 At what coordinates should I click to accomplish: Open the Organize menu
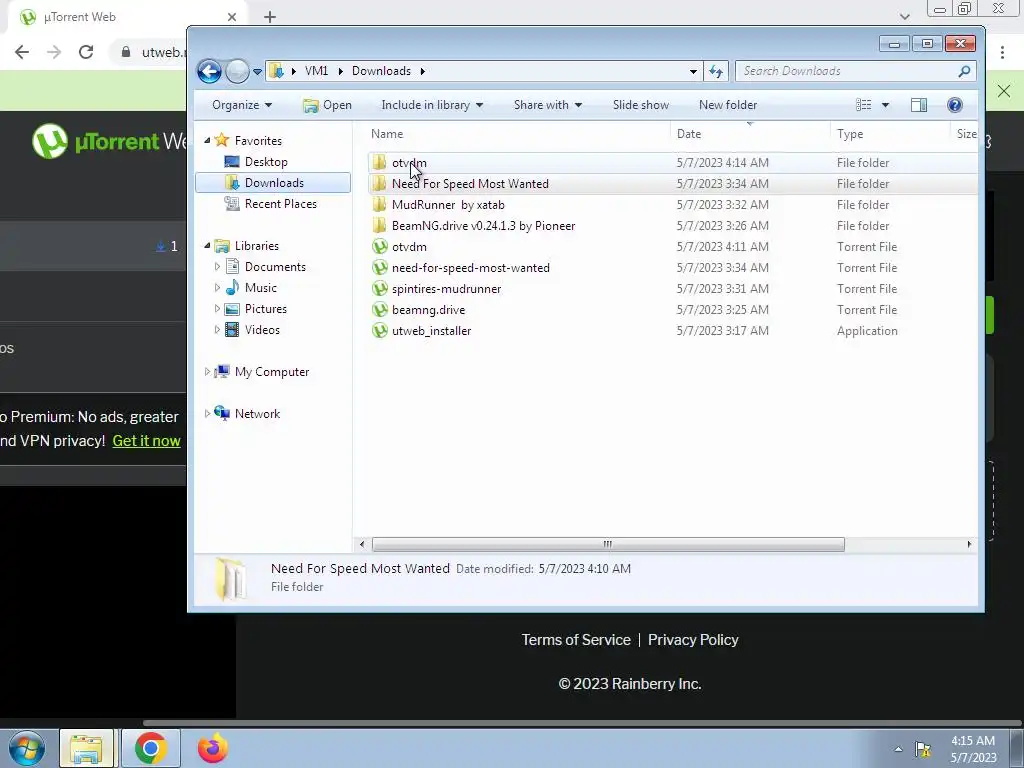[242, 105]
